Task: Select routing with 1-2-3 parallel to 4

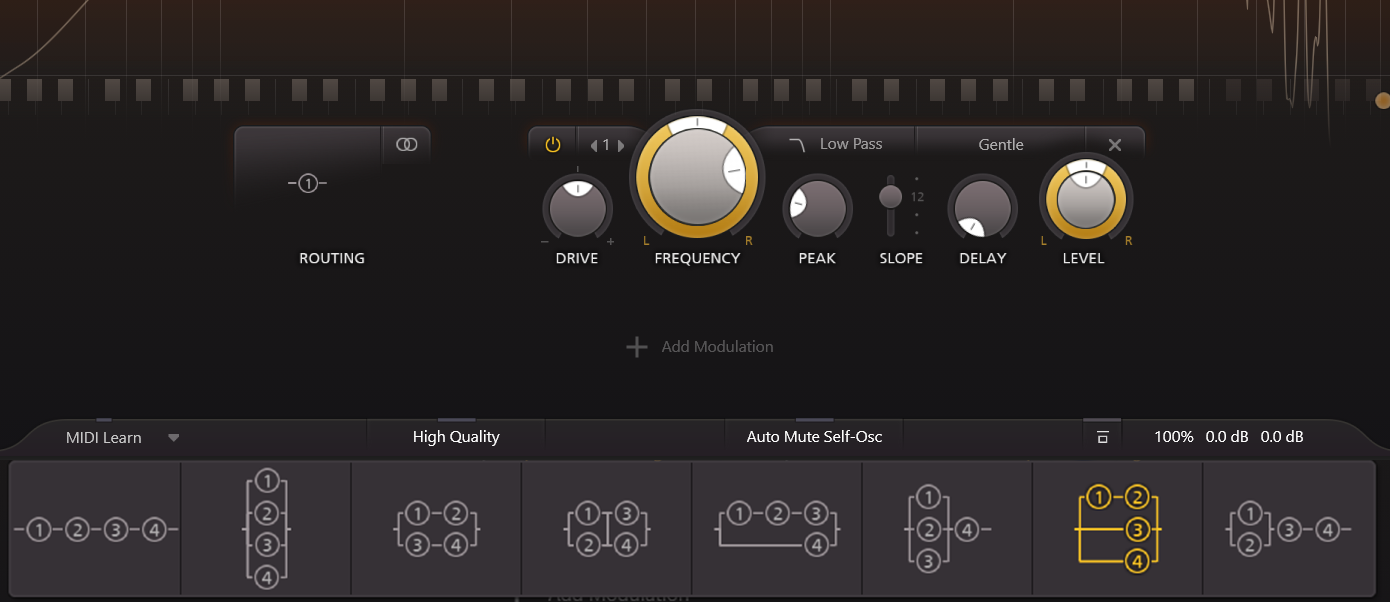Action: (x=777, y=529)
